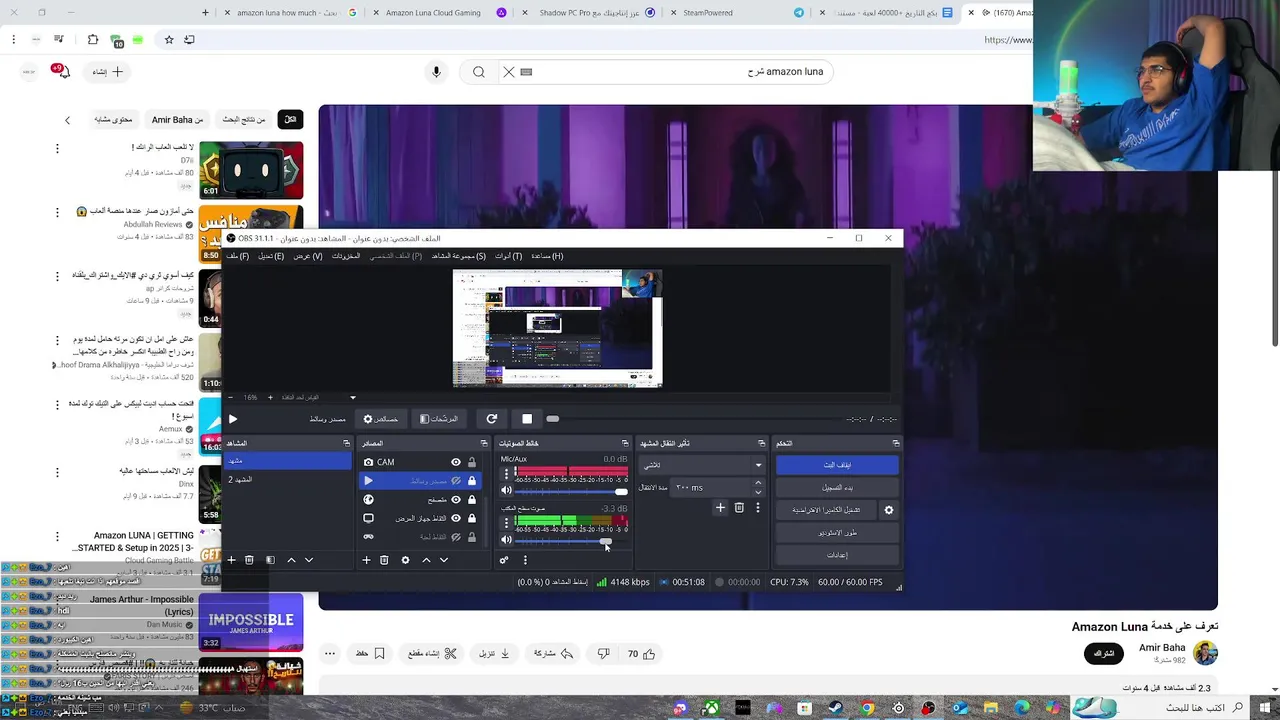Image resolution: width=1280 pixels, height=720 pixels.
Task: Open the preview scaling dropdown arrow
Action: tap(352, 397)
